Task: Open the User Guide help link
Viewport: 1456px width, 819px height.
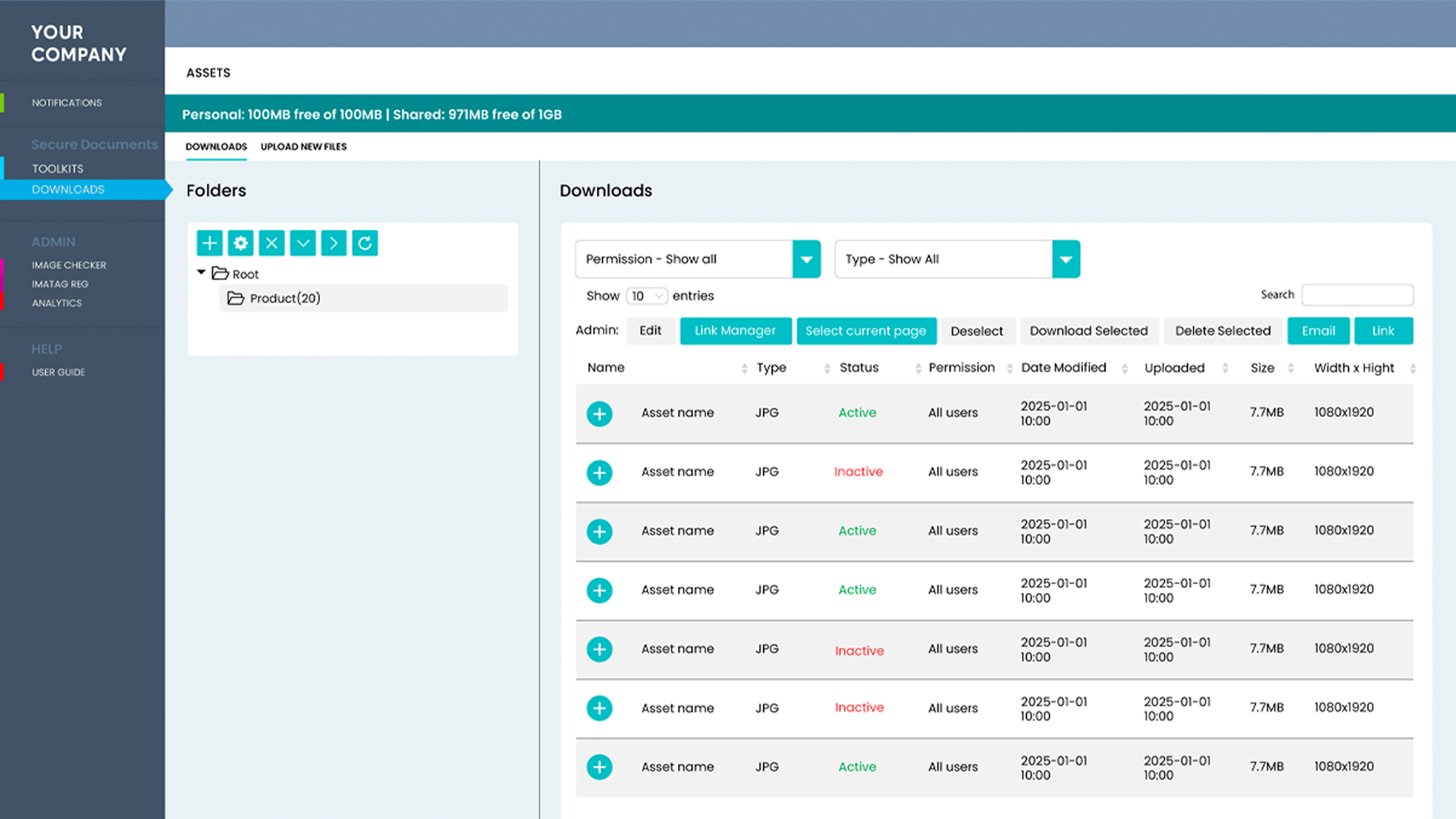Action: pos(58,372)
